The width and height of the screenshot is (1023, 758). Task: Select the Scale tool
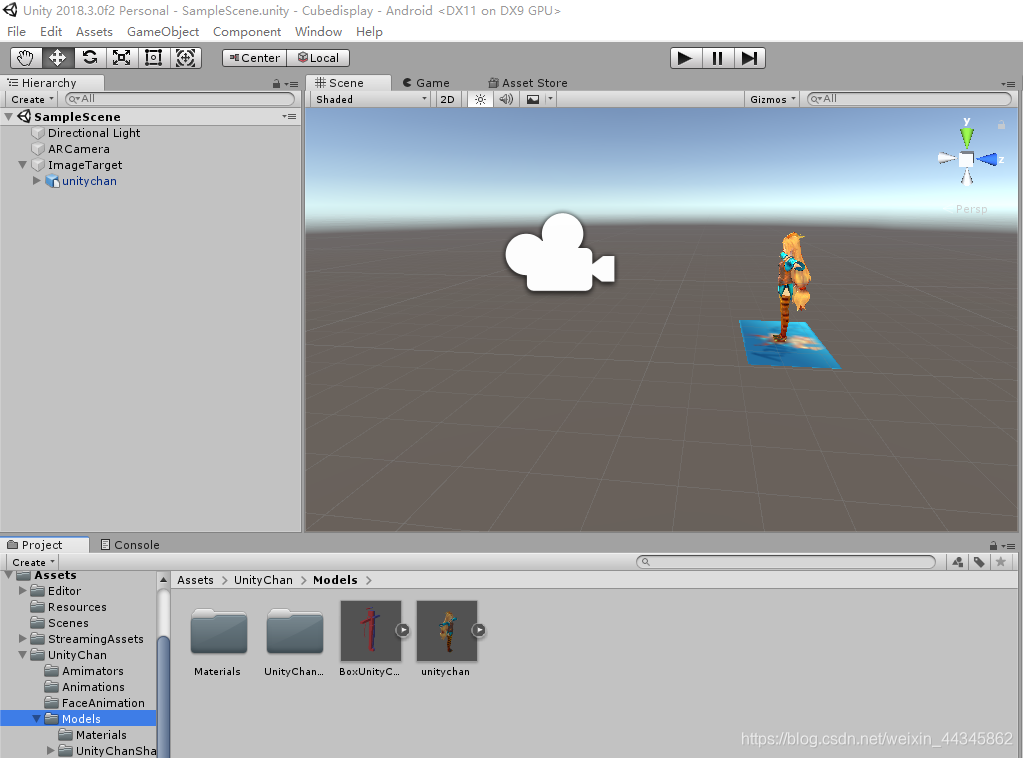pyautogui.click(x=121, y=58)
